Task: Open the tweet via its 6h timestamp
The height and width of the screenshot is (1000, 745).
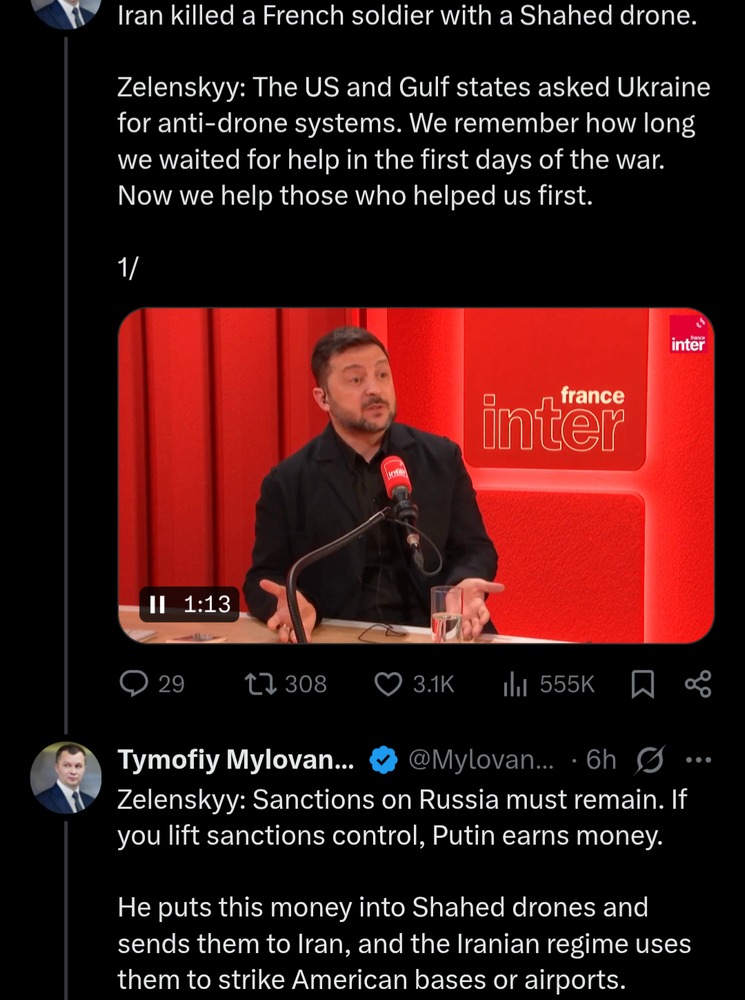Action: click(601, 761)
